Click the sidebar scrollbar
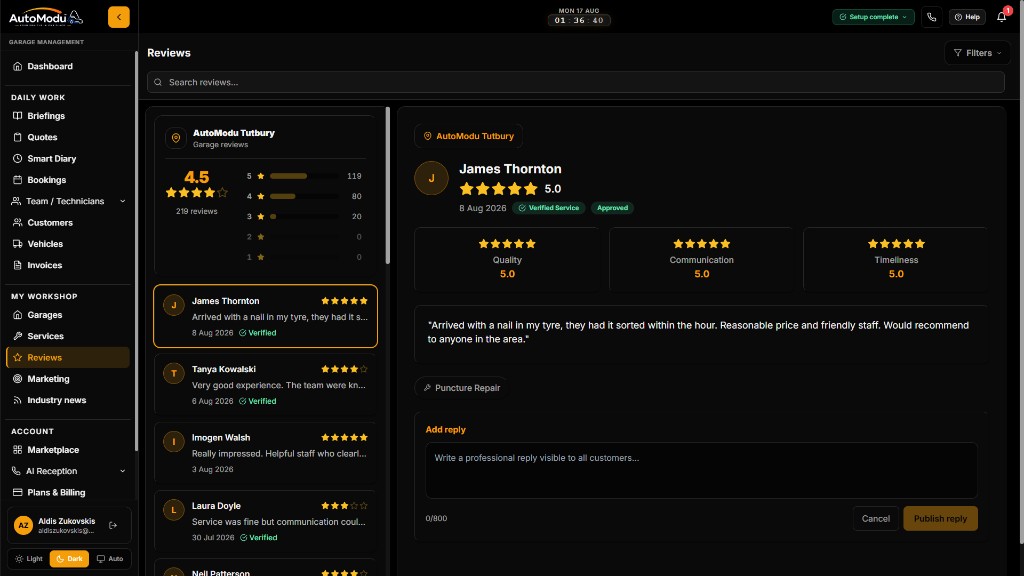1024x576 pixels. (136, 251)
